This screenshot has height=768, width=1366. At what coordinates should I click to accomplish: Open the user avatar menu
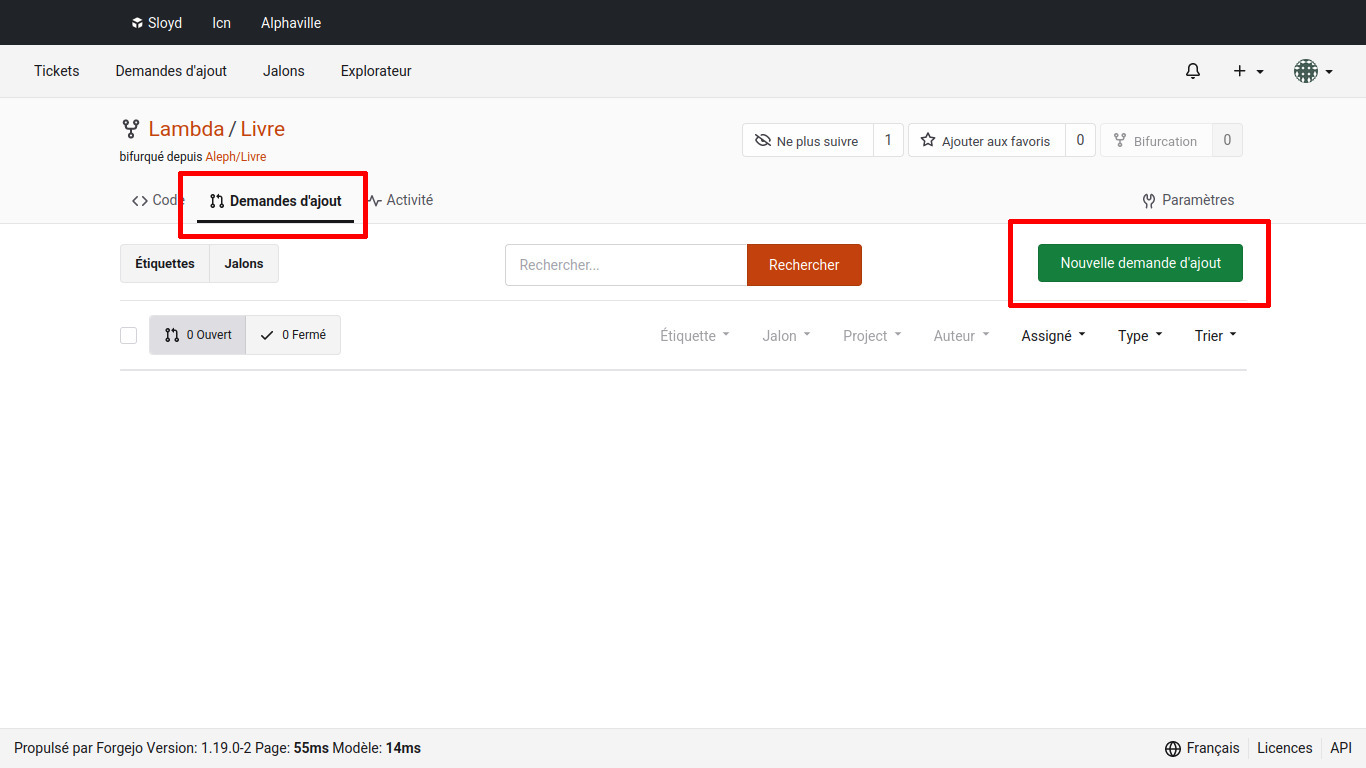pyautogui.click(x=1312, y=71)
